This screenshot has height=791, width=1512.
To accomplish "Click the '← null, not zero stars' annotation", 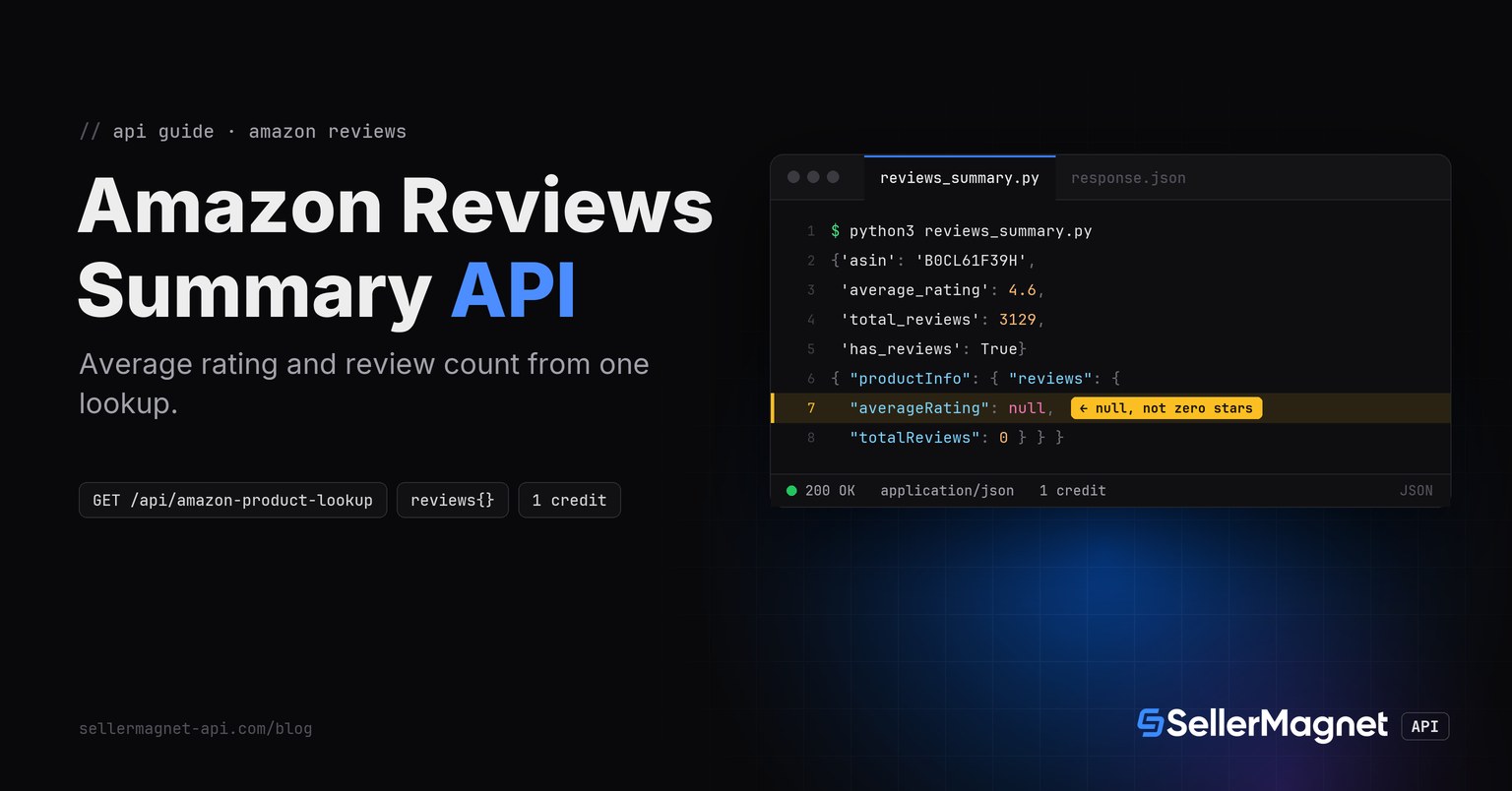I will 1166,407.
